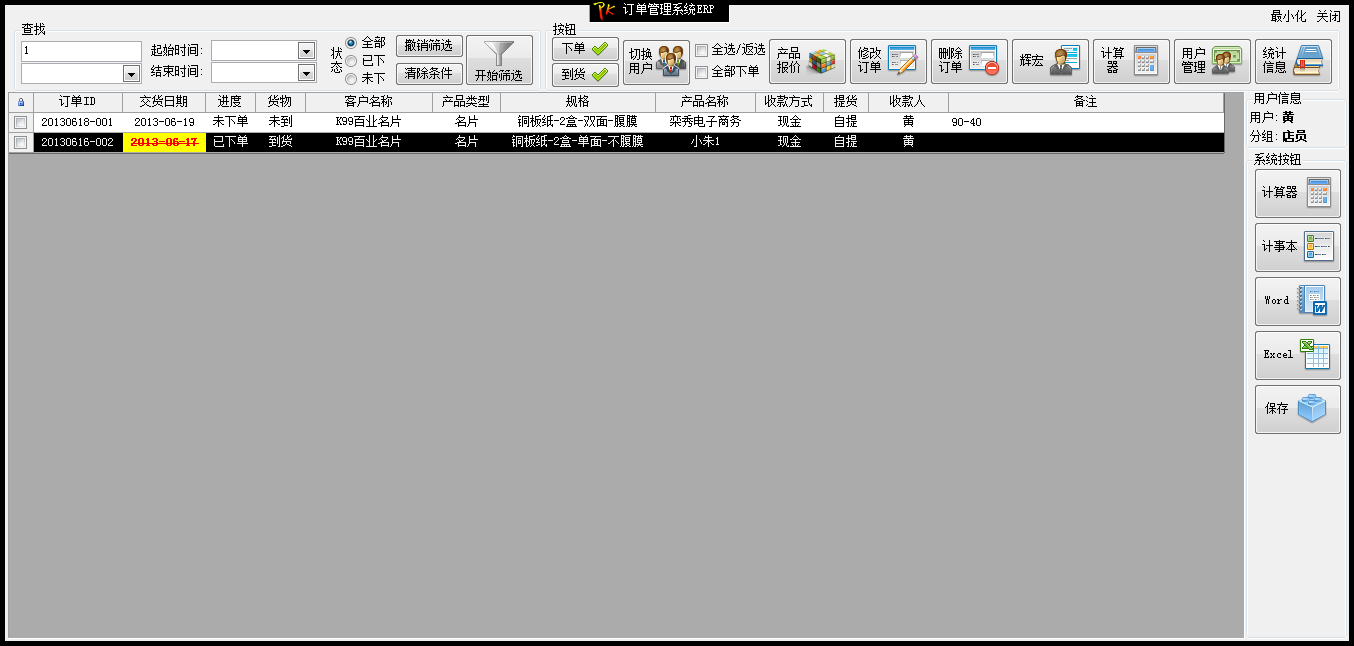
Task: Open the dropdown below the search field
Action: [131, 73]
